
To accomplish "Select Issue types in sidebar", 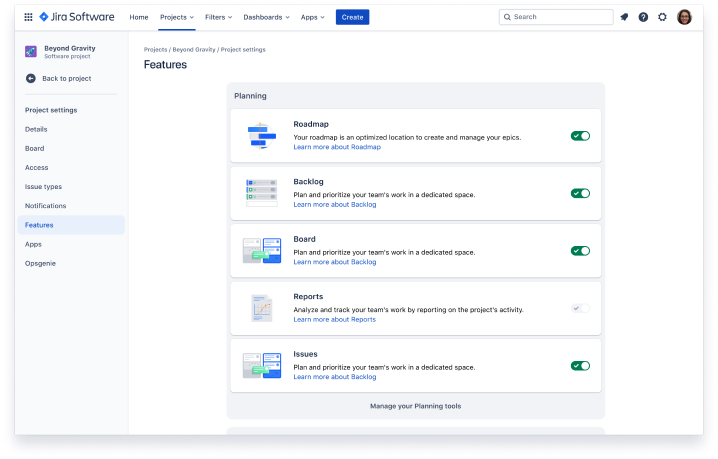I will point(43,187).
